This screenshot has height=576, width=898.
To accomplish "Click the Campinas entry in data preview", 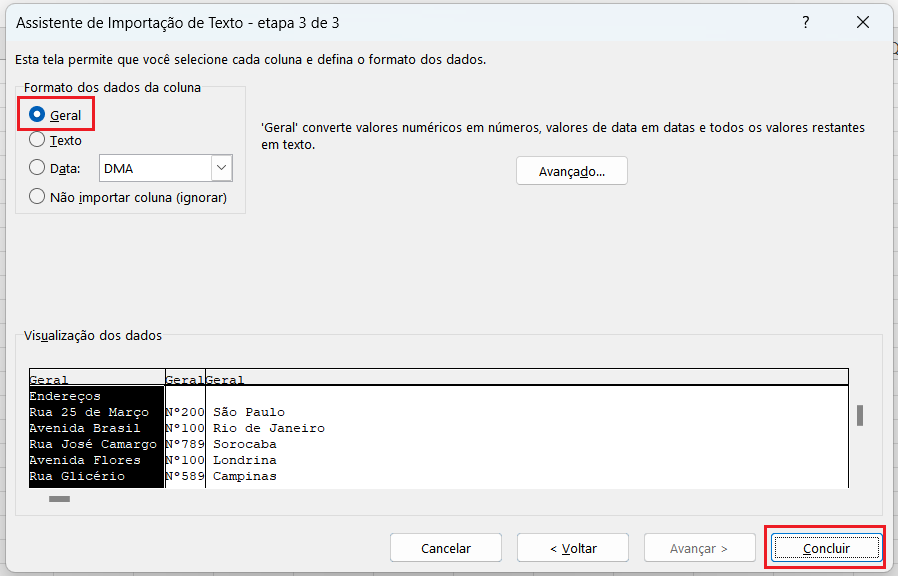I will 245,476.
